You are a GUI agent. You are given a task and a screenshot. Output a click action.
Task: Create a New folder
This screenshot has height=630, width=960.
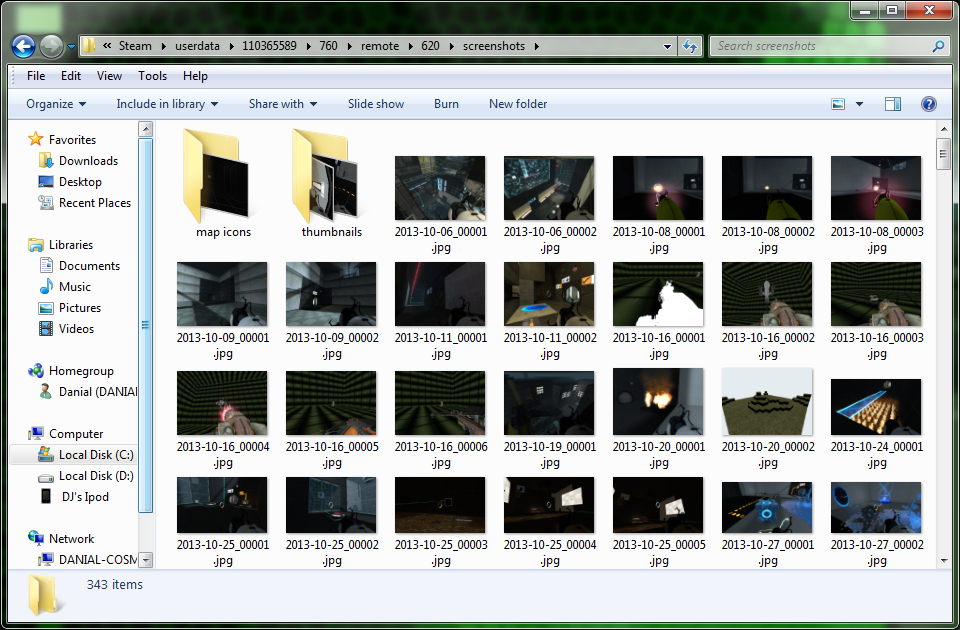tap(518, 104)
